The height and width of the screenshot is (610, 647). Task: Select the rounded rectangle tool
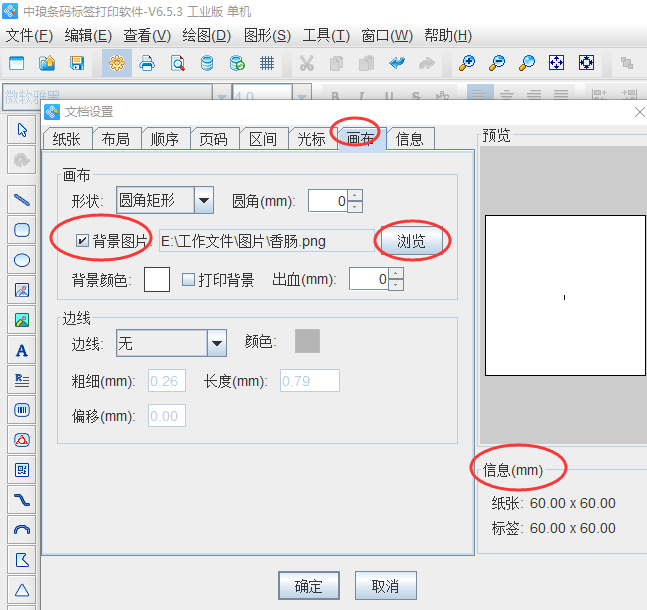point(22,230)
